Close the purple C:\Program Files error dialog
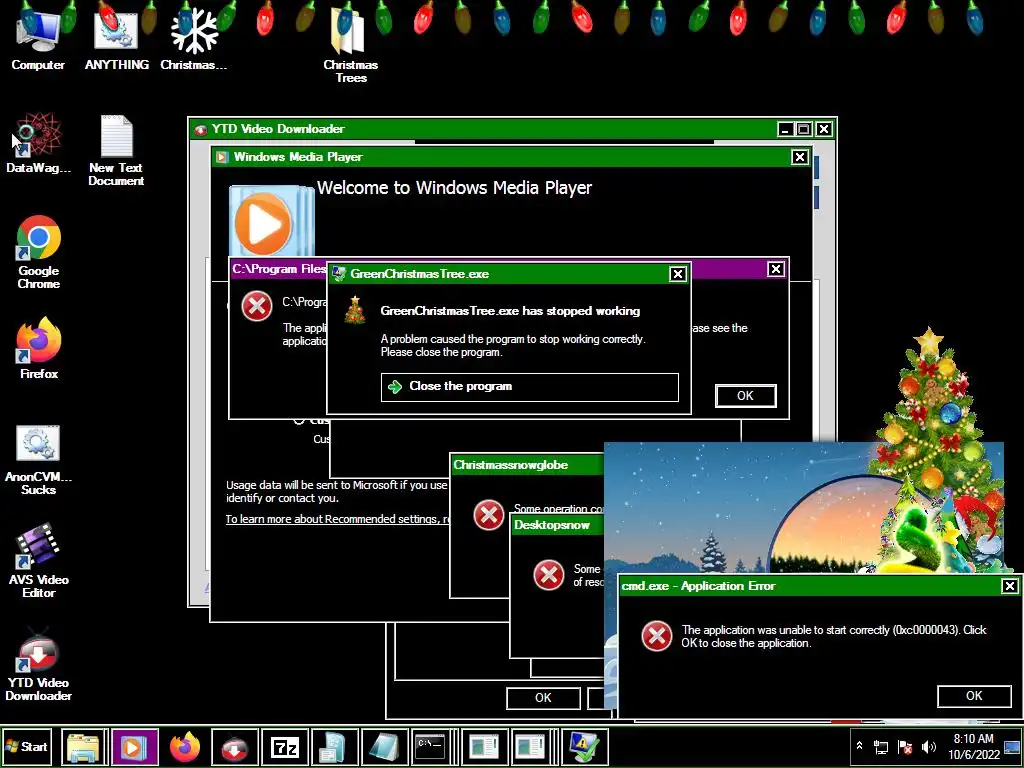The height and width of the screenshot is (768, 1024). coord(775,269)
